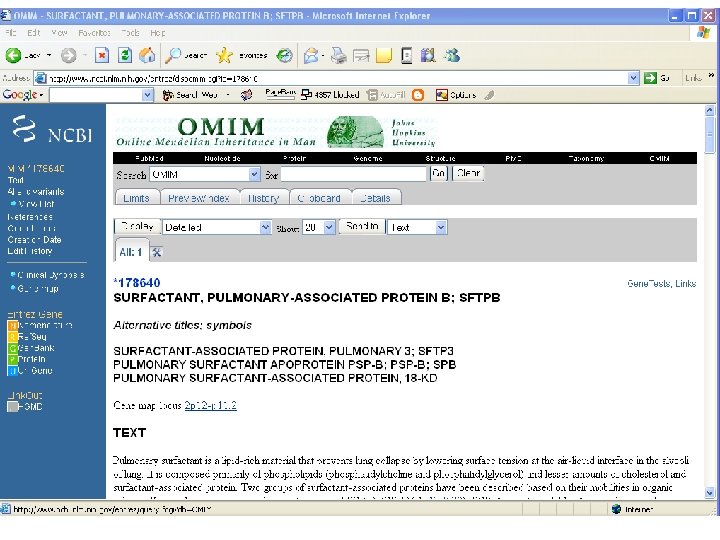The height and width of the screenshot is (540, 720).
Task: Click the blue UniGene icon
Action: pyautogui.click(x=12, y=371)
